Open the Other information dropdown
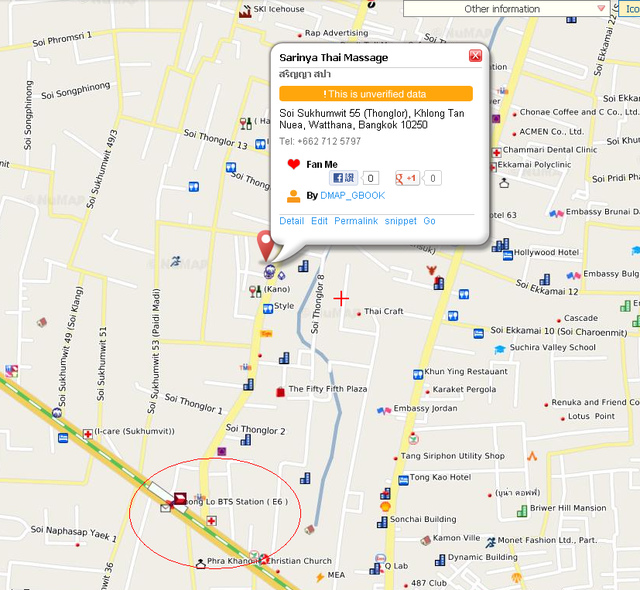The width and height of the screenshot is (640, 590). [x=507, y=9]
